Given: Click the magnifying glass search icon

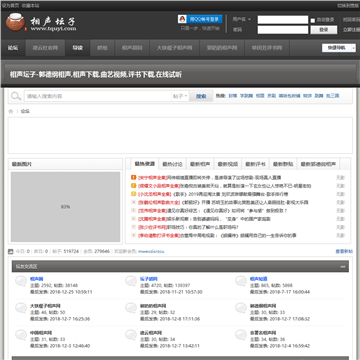Looking at the screenshot, I should (16, 96).
